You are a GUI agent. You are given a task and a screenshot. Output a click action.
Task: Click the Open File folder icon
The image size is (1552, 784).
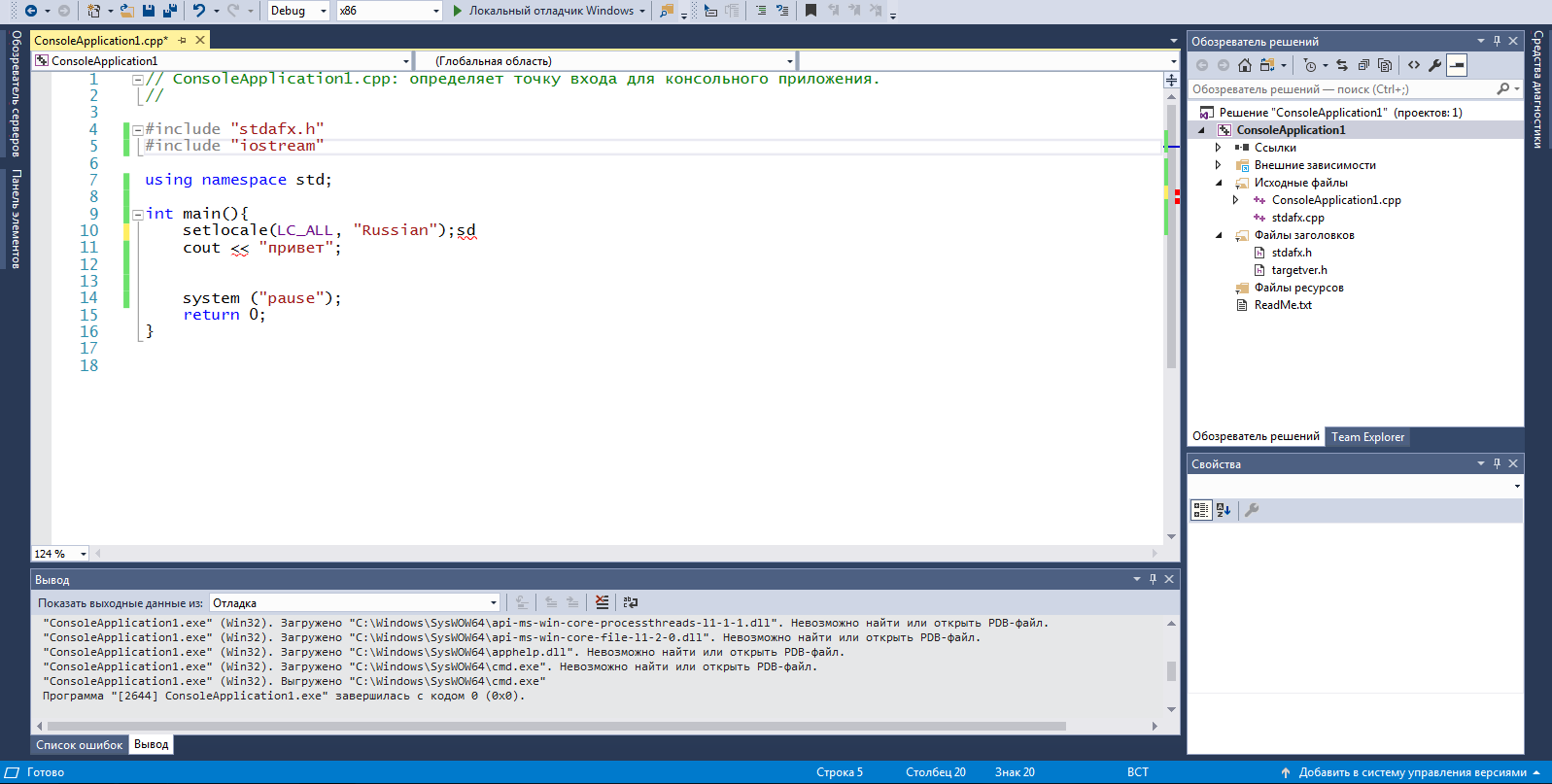point(126,11)
